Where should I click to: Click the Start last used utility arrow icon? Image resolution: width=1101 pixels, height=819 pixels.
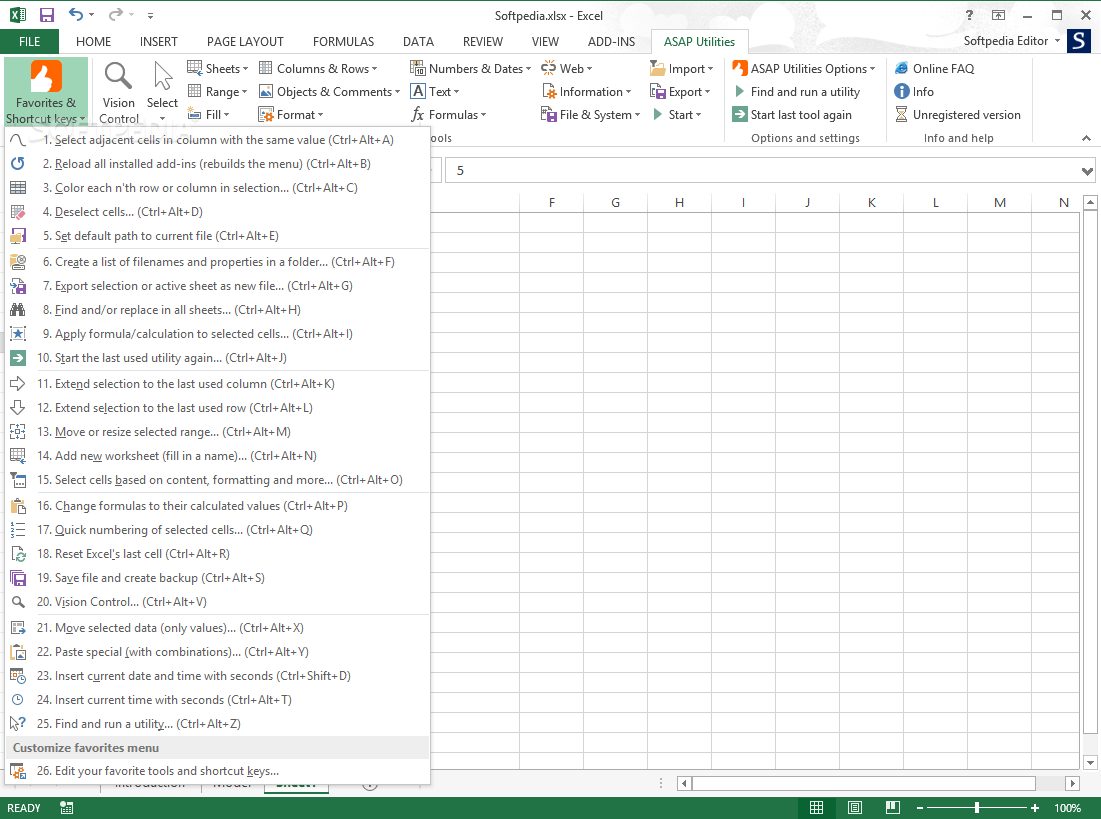[18, 358]
